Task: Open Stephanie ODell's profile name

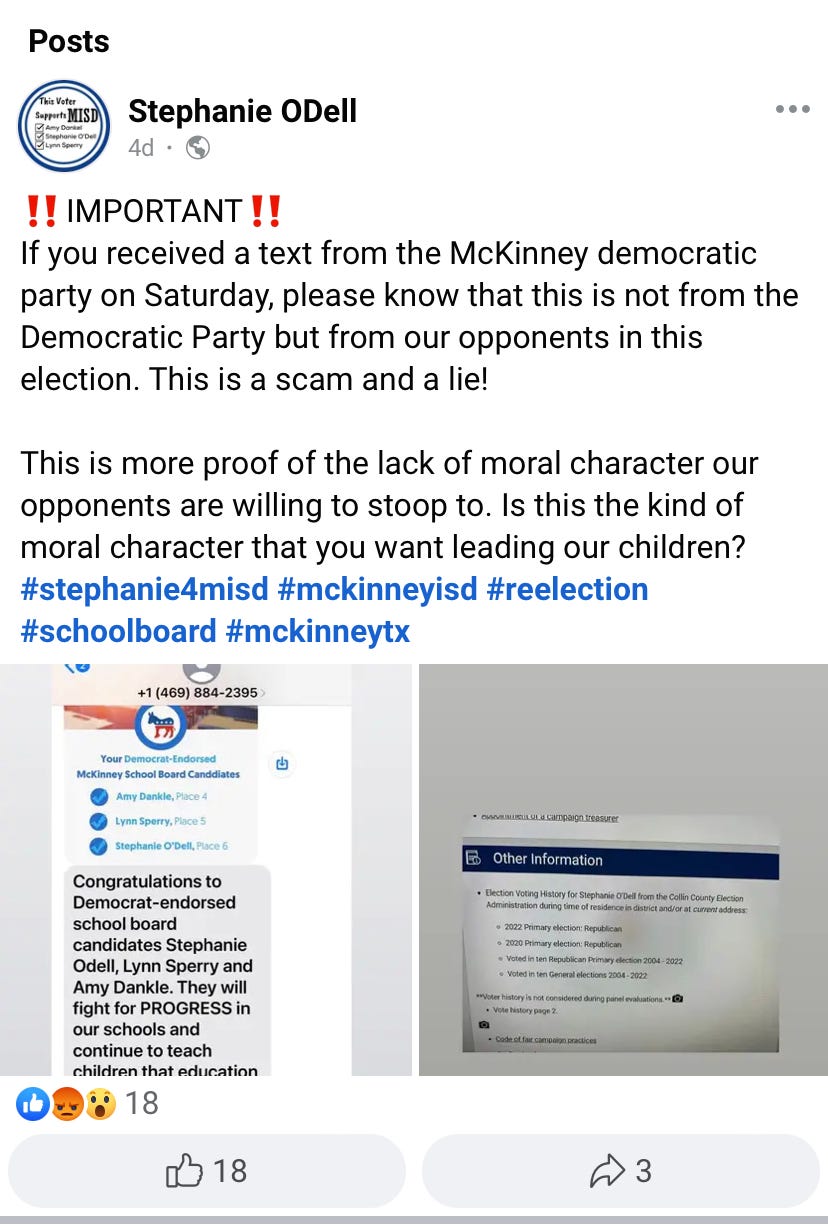Action: pos(243,111)
